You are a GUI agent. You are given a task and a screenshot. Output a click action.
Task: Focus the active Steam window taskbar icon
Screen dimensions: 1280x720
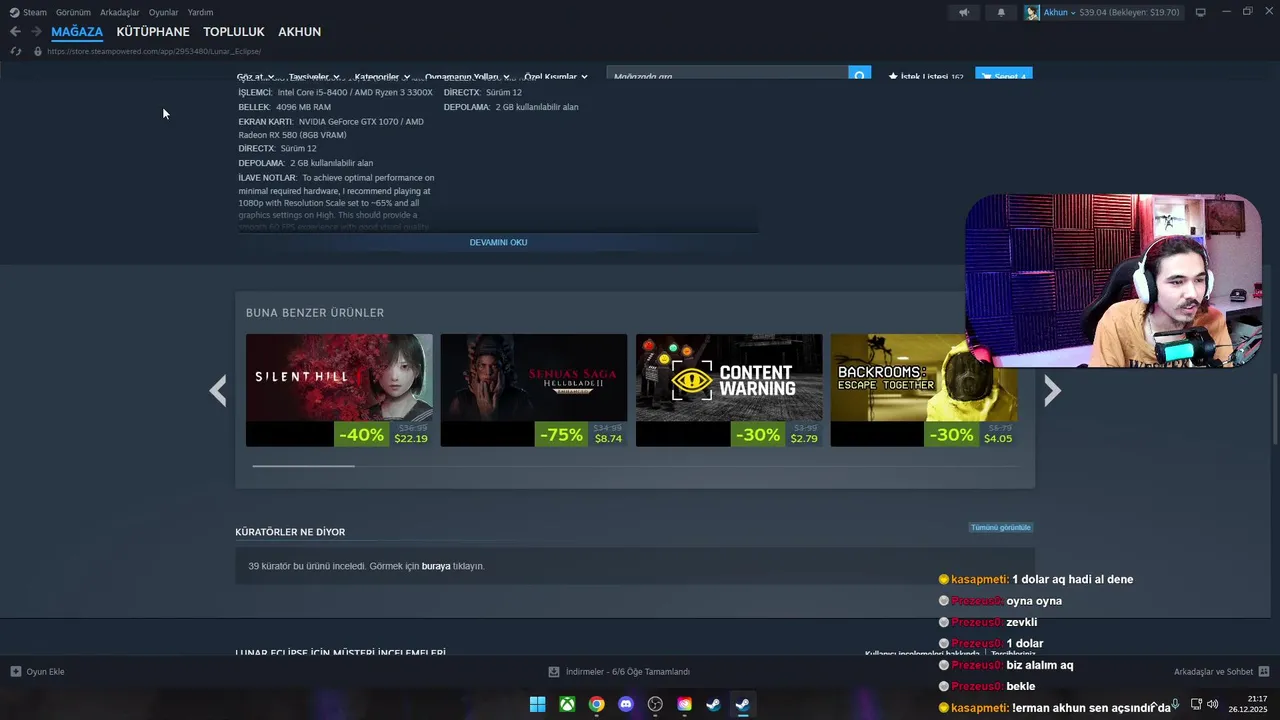pos(742,704)
